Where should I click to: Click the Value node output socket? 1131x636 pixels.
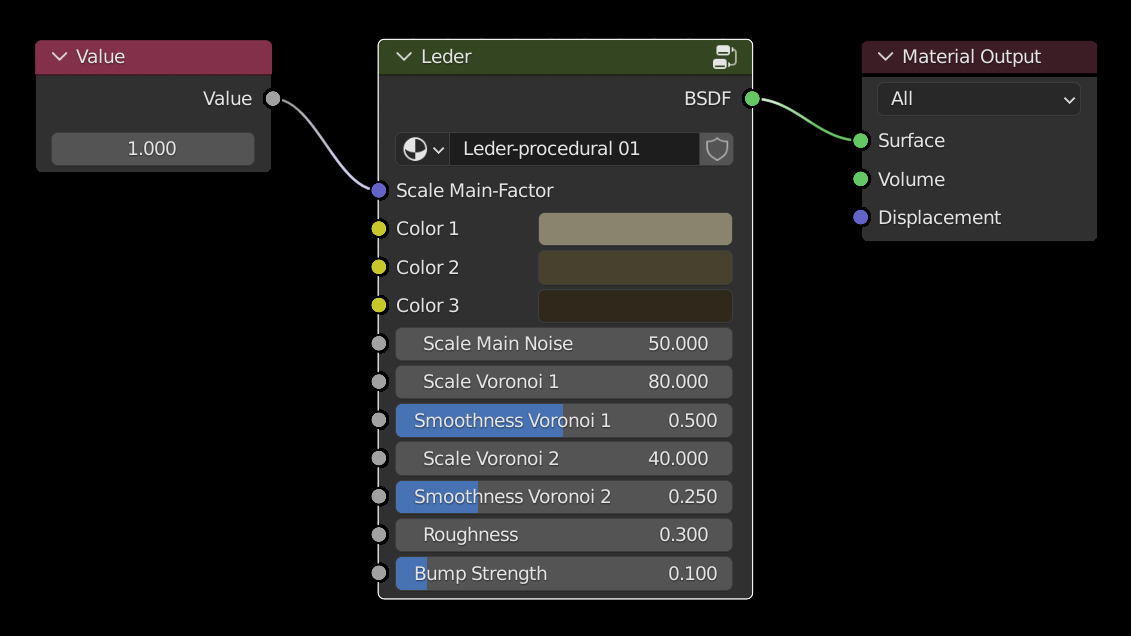pyautogui.click(x=272, y=98)
